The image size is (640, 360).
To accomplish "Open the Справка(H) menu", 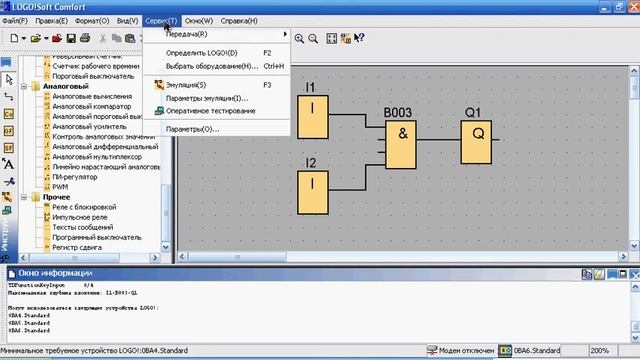I will click(x=239, y=21).
